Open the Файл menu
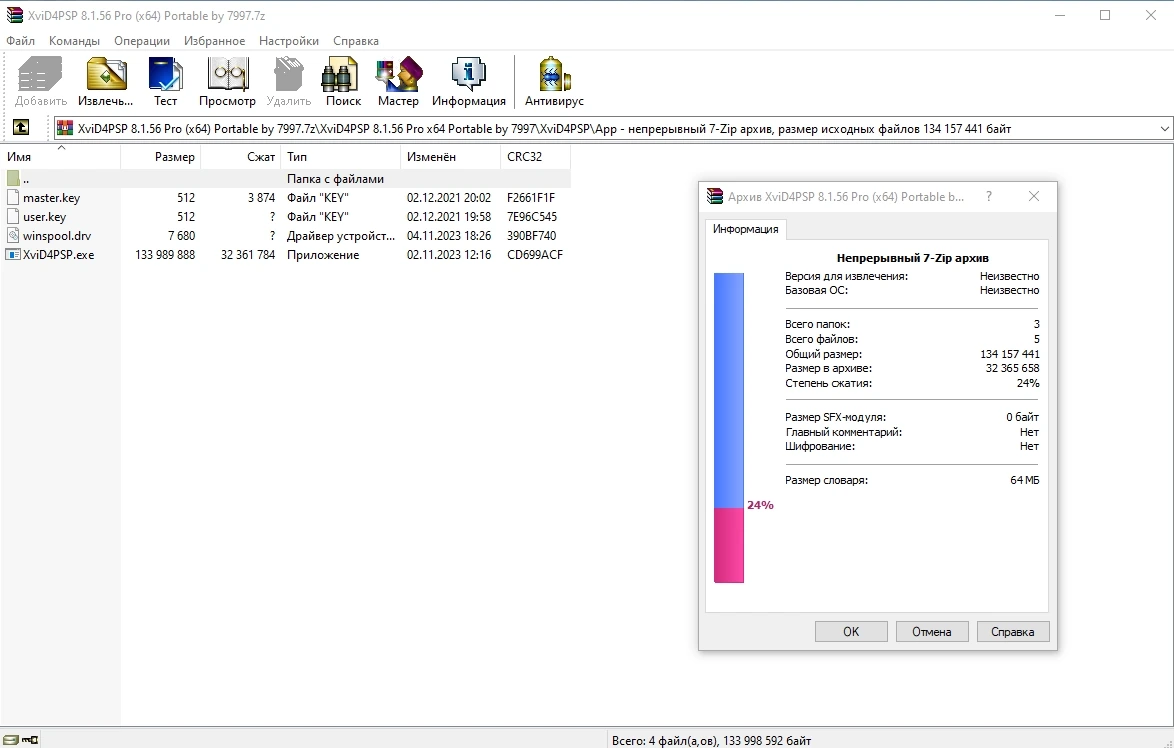The width and height of the screenshot is (1174, 748). point(20,40)
